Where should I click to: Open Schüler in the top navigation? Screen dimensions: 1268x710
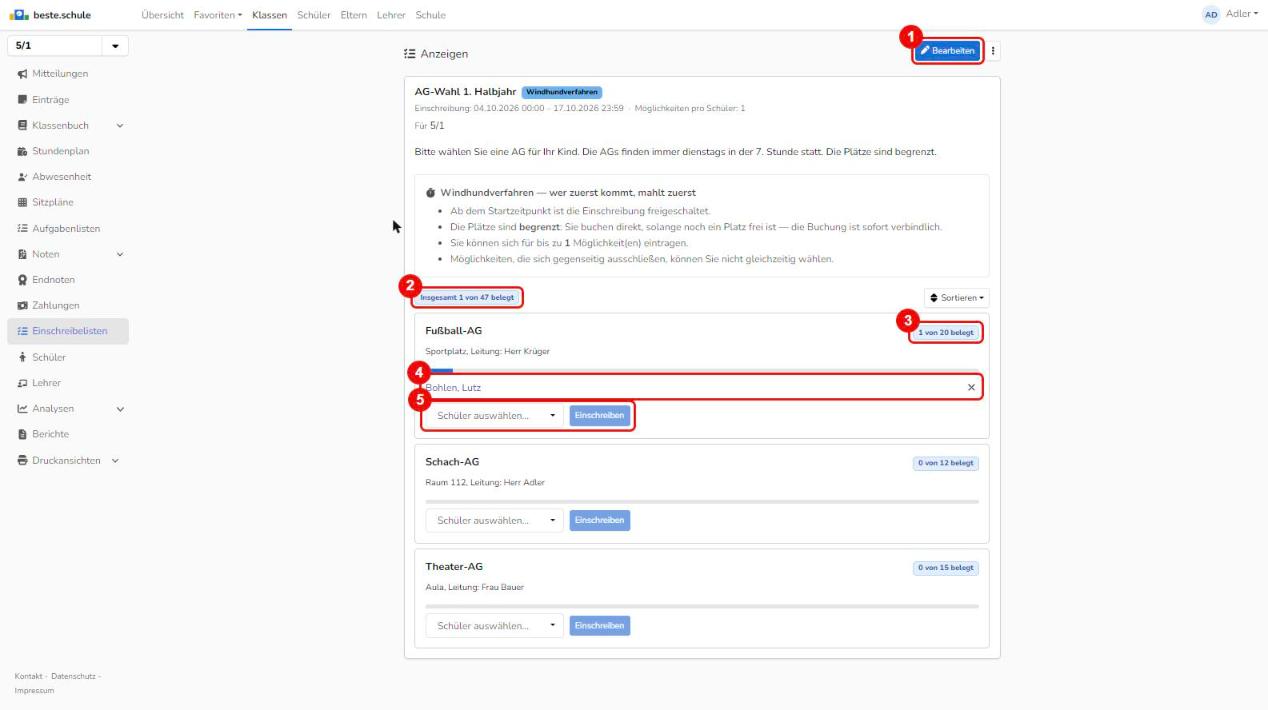(x=314, y=15)
